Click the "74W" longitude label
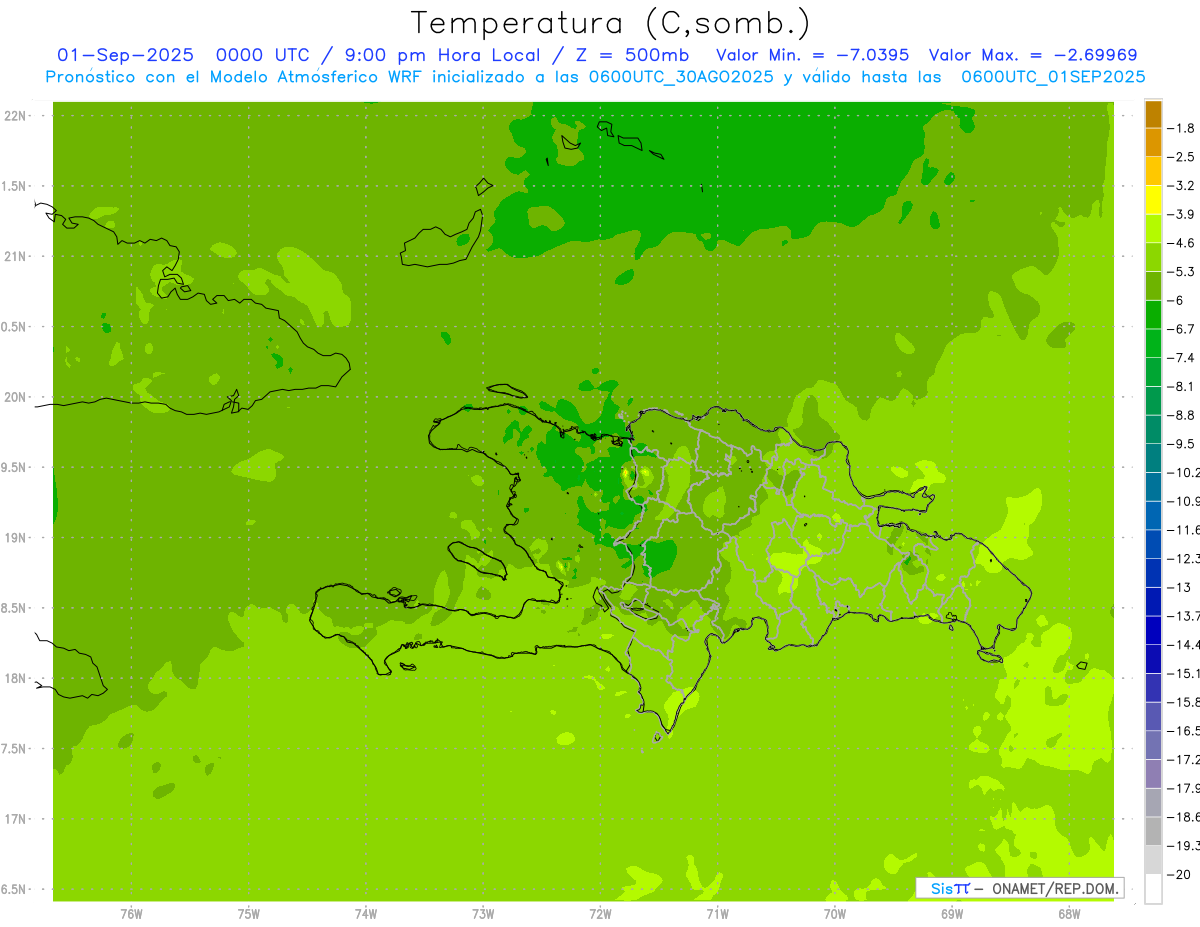The width and height of the screenshot is (1200, 927). [366, 914]
